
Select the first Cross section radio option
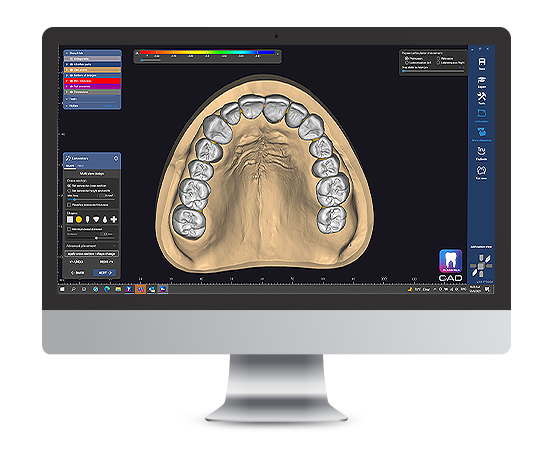[69, 186]
